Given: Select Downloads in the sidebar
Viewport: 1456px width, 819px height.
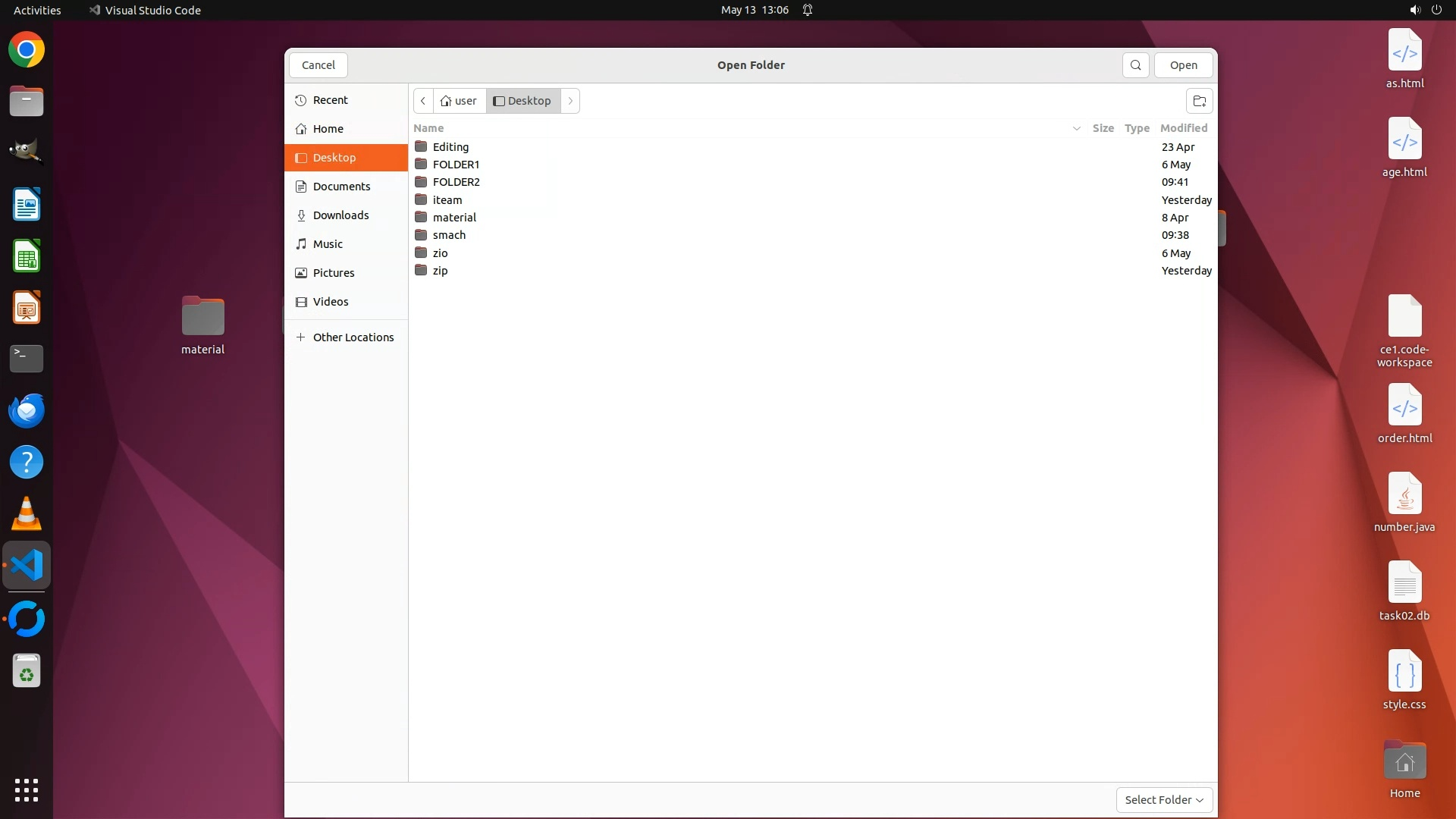Looking at the screenshot, I should point(340,215).
